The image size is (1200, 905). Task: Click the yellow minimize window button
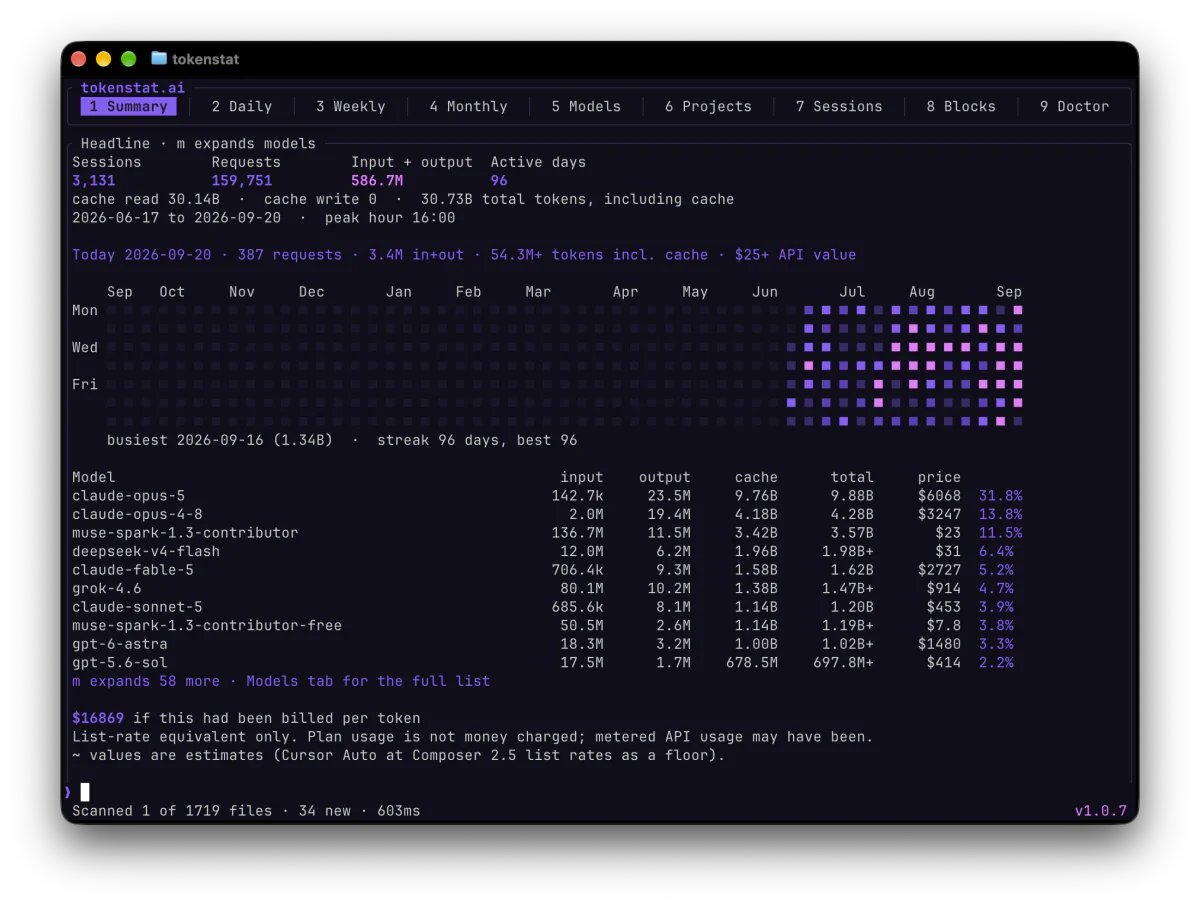click(104, 59)
